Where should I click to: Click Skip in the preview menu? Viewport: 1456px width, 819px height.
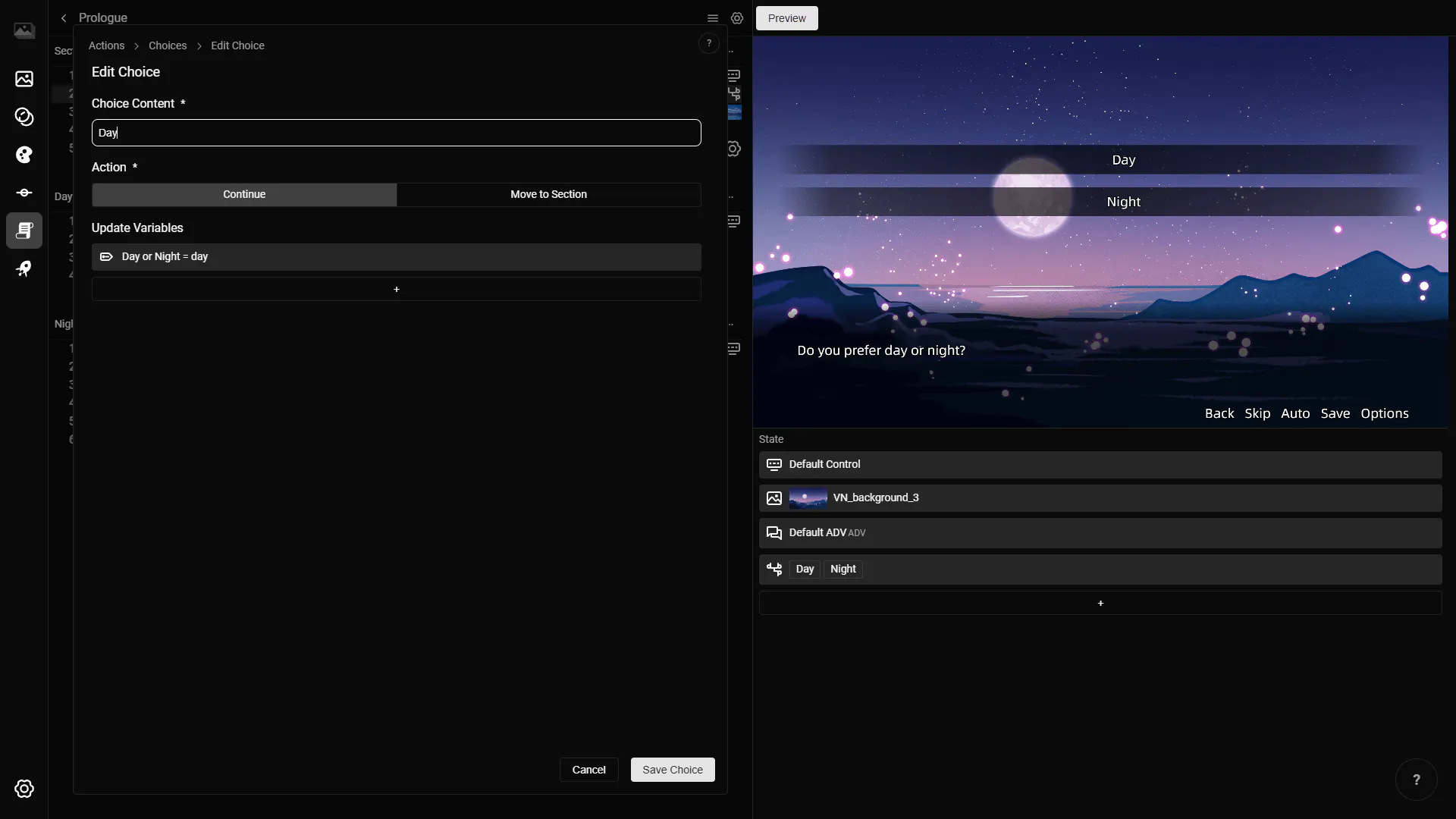click(1257, 413)
